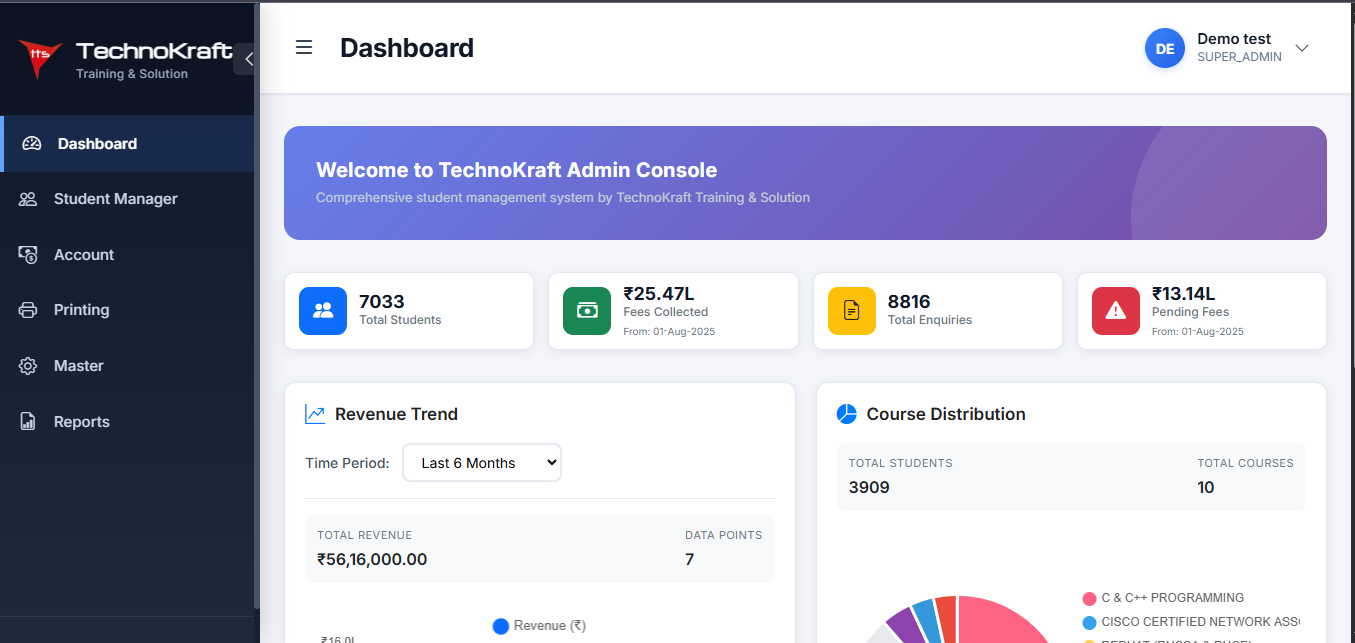Open the Time Period Last 6 Months dropdown
This screenshot has height=643, width=1355.
482,463
